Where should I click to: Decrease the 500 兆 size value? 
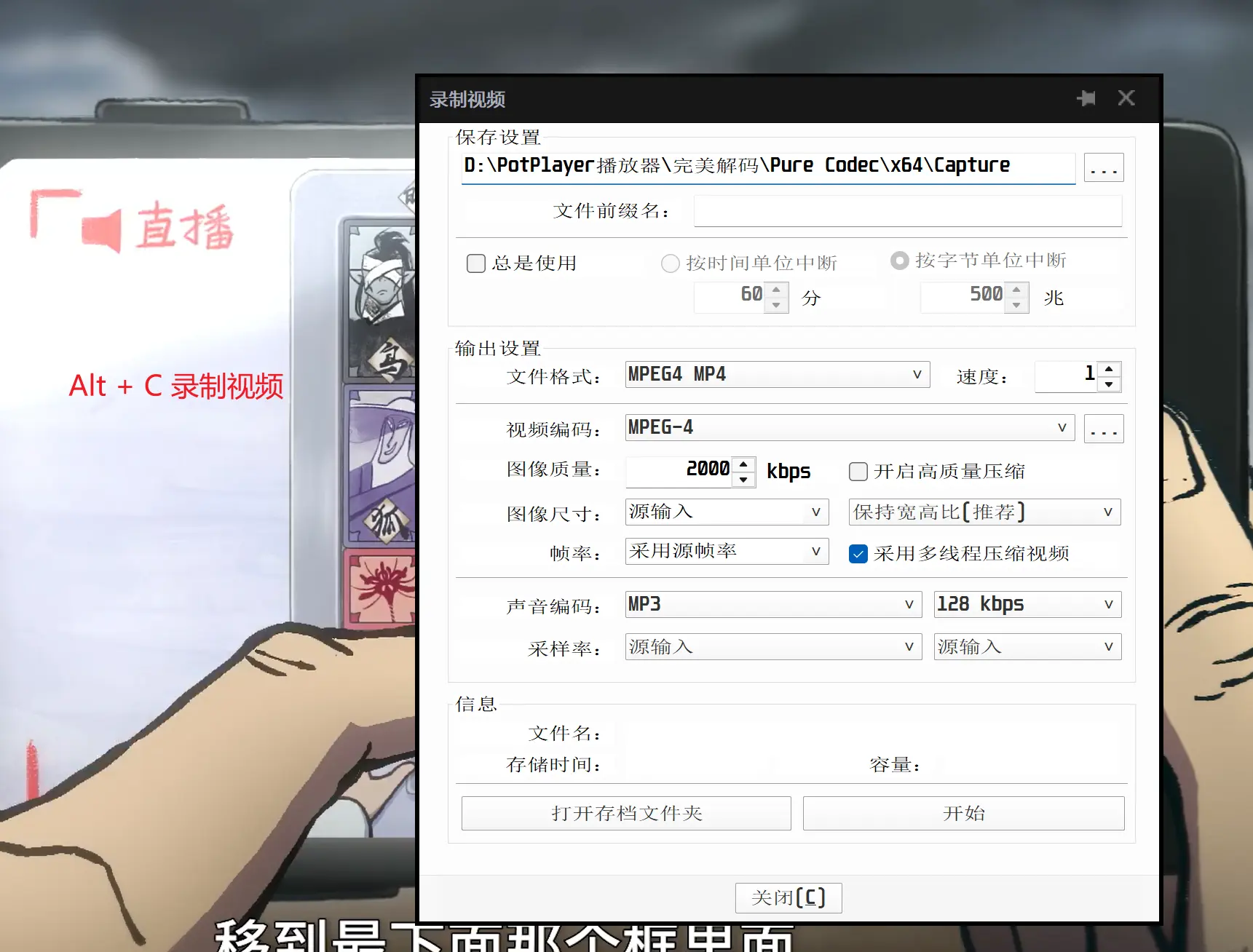(1016, 305)
